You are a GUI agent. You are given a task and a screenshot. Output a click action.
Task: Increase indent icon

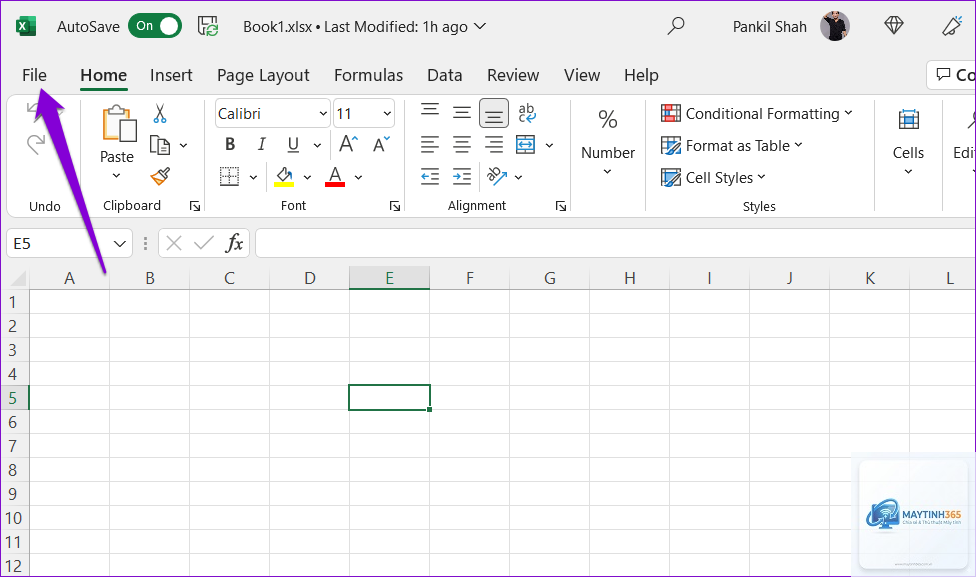pyautogui.click(x=462, y=176)
